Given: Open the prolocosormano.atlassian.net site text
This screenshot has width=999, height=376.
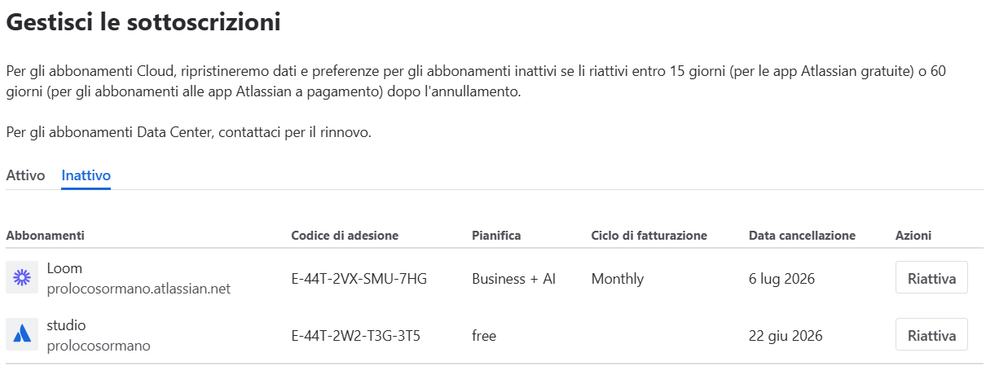Looking at the screenshot, I should tap(138, 289).
